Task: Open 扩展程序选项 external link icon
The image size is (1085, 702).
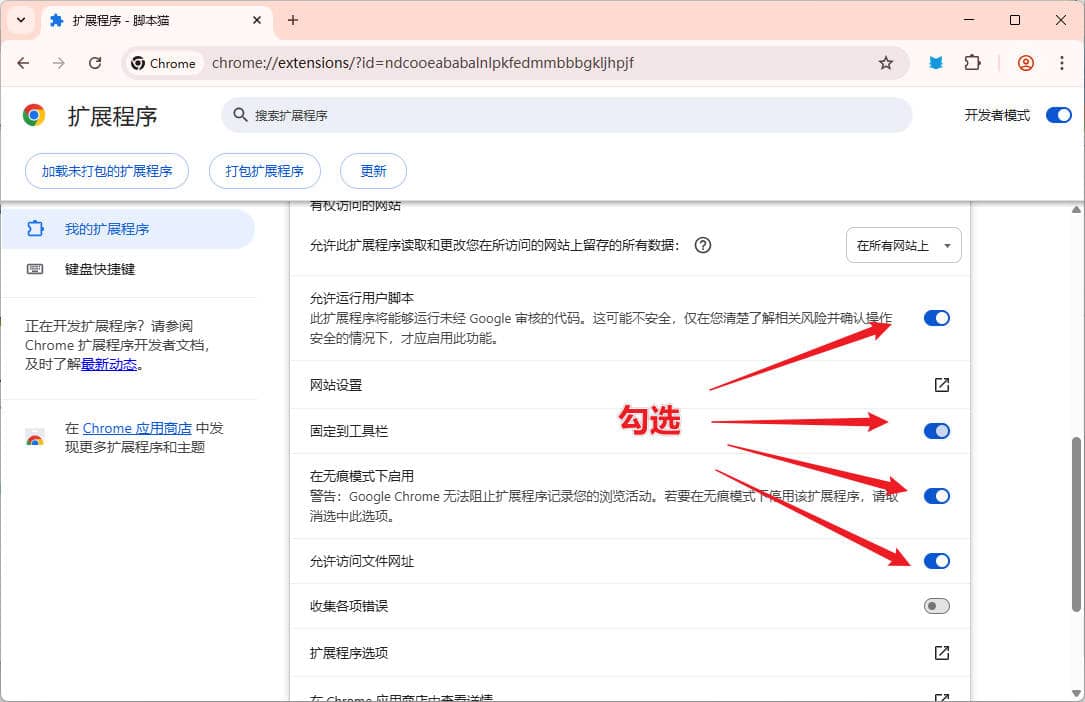Action: pyautogui.click(x=941, y=652)
